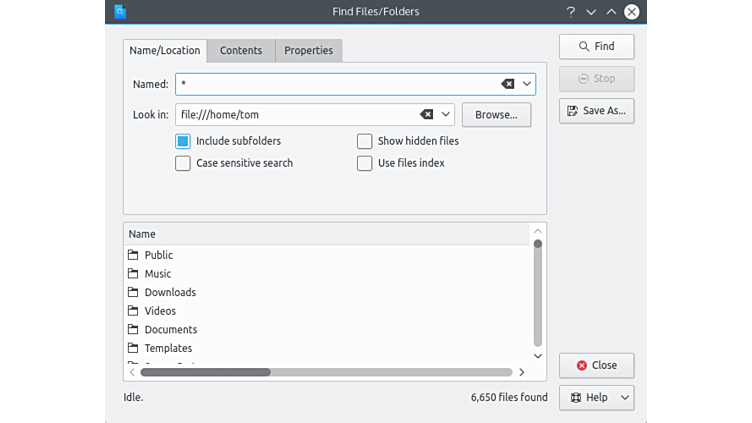Viewport: 752px width, 423px height.
Task: Click the Browse... button
Action: coord(496,115)
